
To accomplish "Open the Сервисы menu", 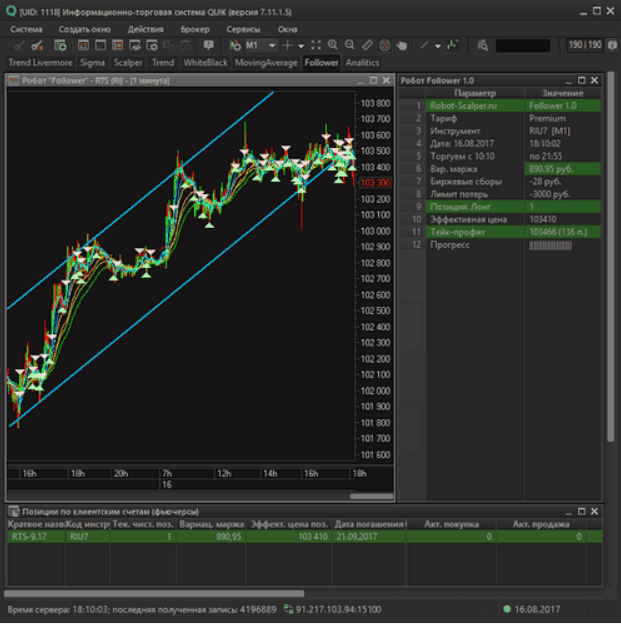I will [243, 29].
